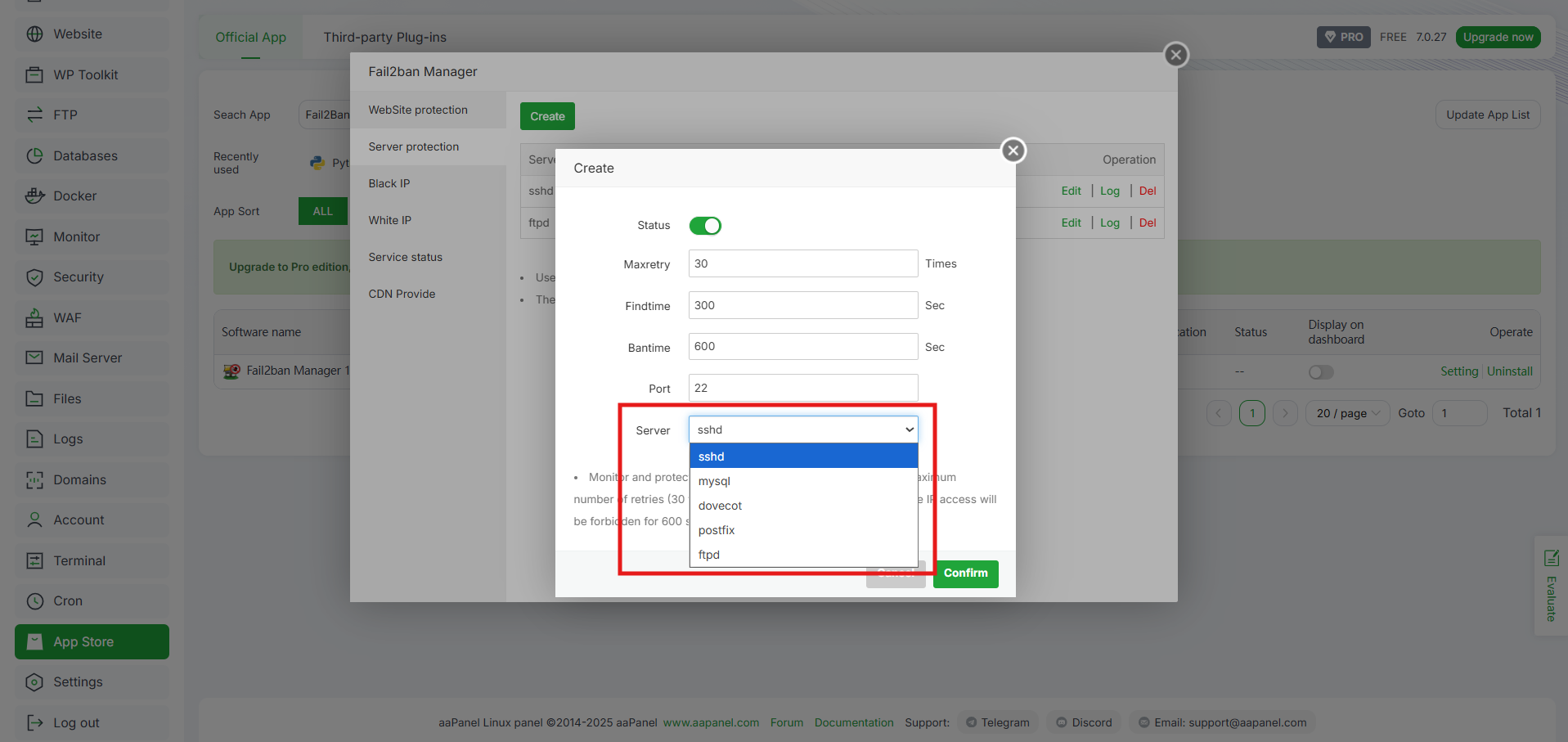Viewport: 1568px width, 742px height.
Task: Open Black IP menu item
Action: click(x=428, y=183)
